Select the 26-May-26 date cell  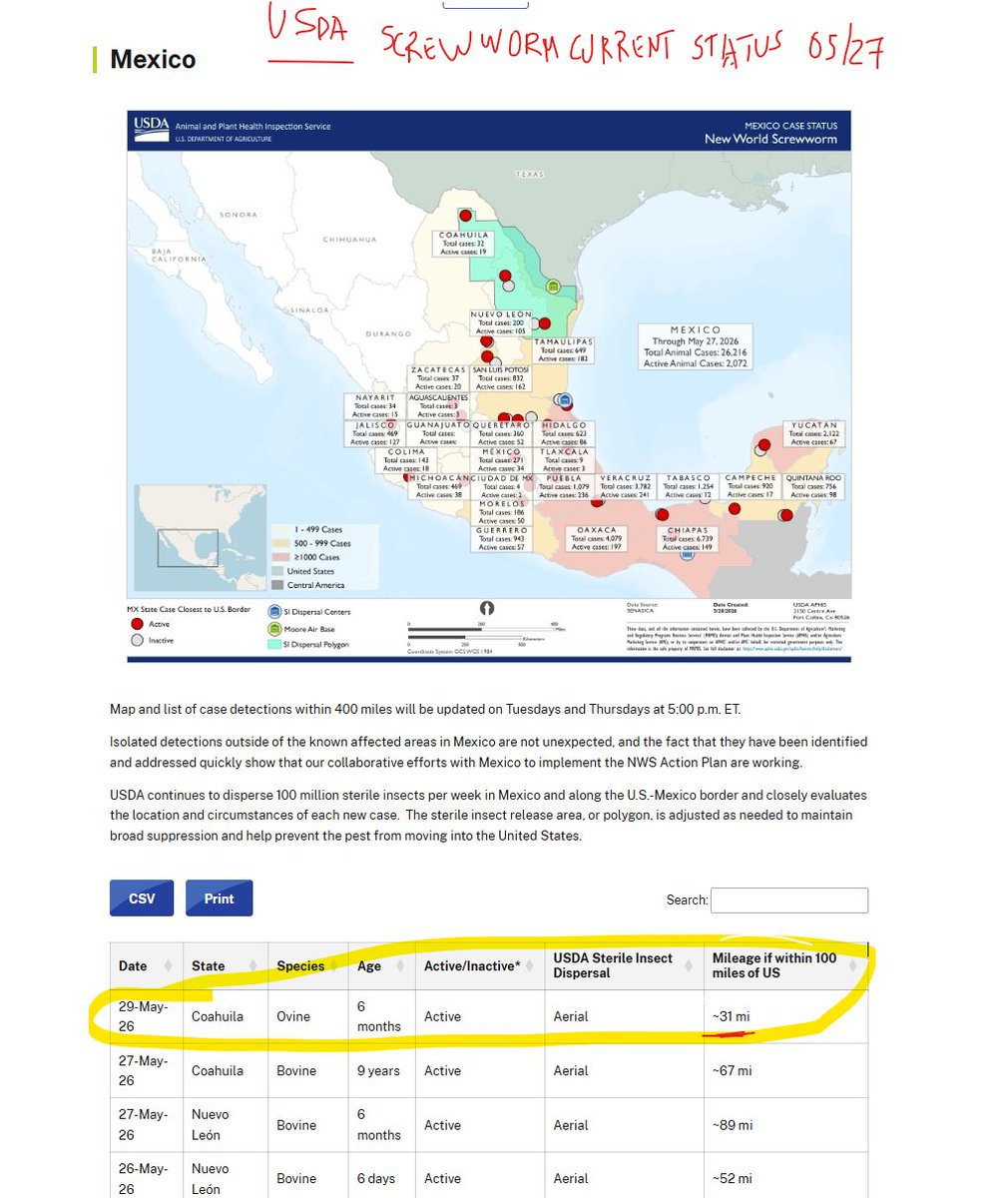146,1178
